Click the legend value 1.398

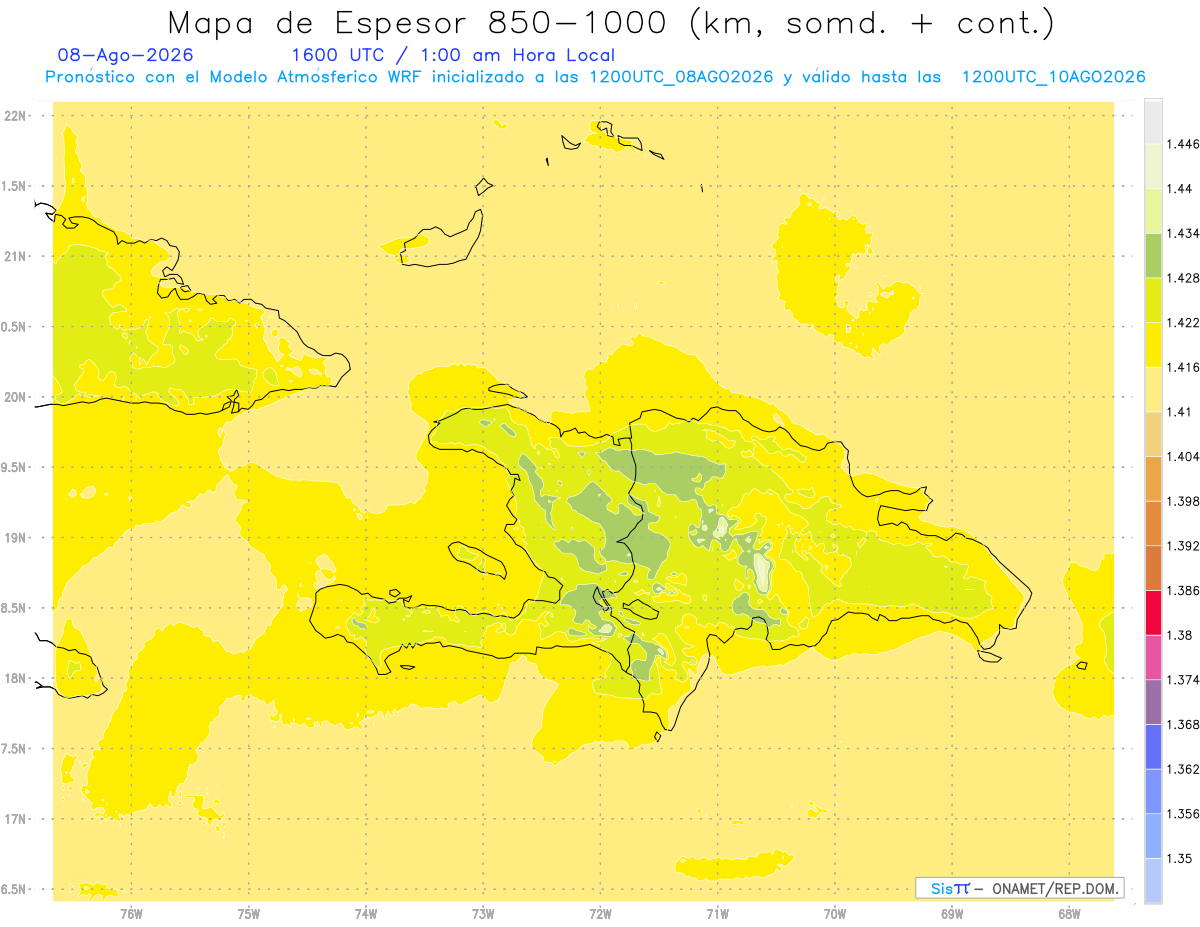[1183, 501]
